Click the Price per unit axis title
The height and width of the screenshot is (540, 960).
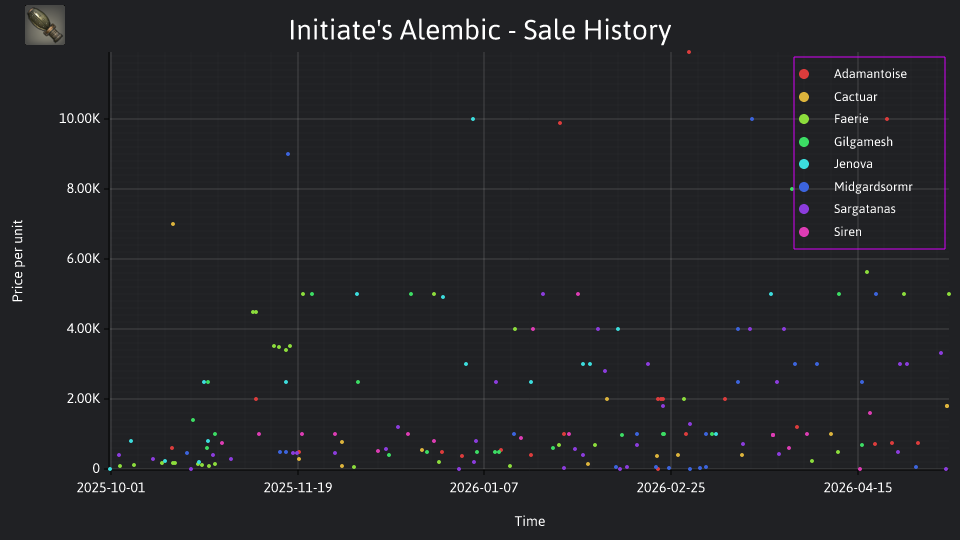point(18,261)
